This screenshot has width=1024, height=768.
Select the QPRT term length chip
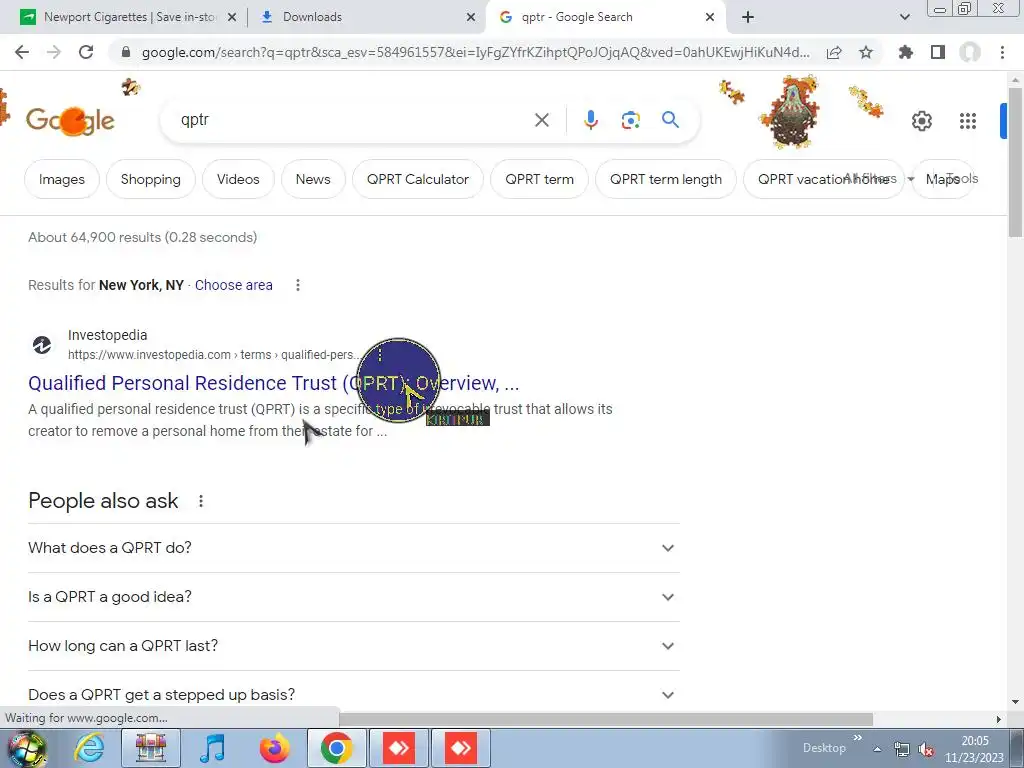(x=665, y=179)
